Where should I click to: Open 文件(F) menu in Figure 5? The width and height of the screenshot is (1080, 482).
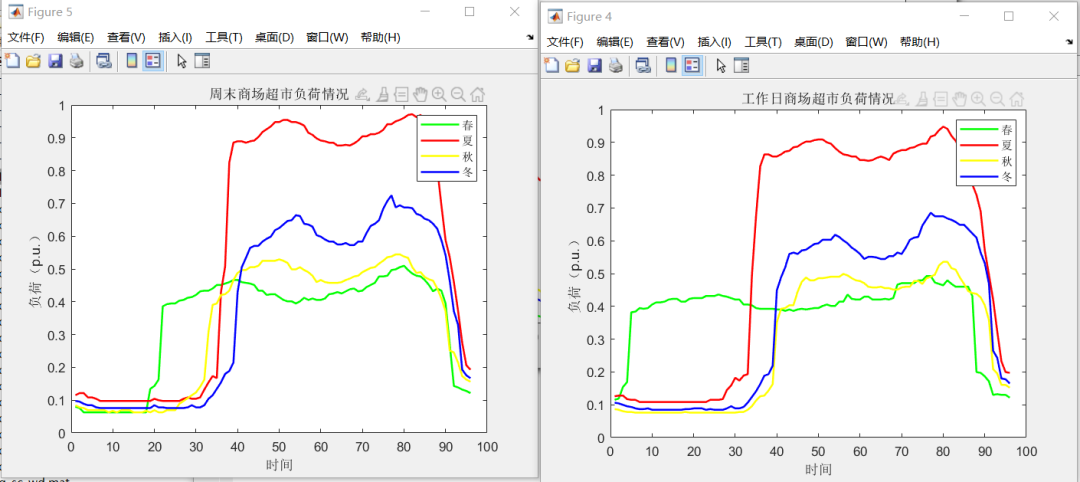point(26,38)
